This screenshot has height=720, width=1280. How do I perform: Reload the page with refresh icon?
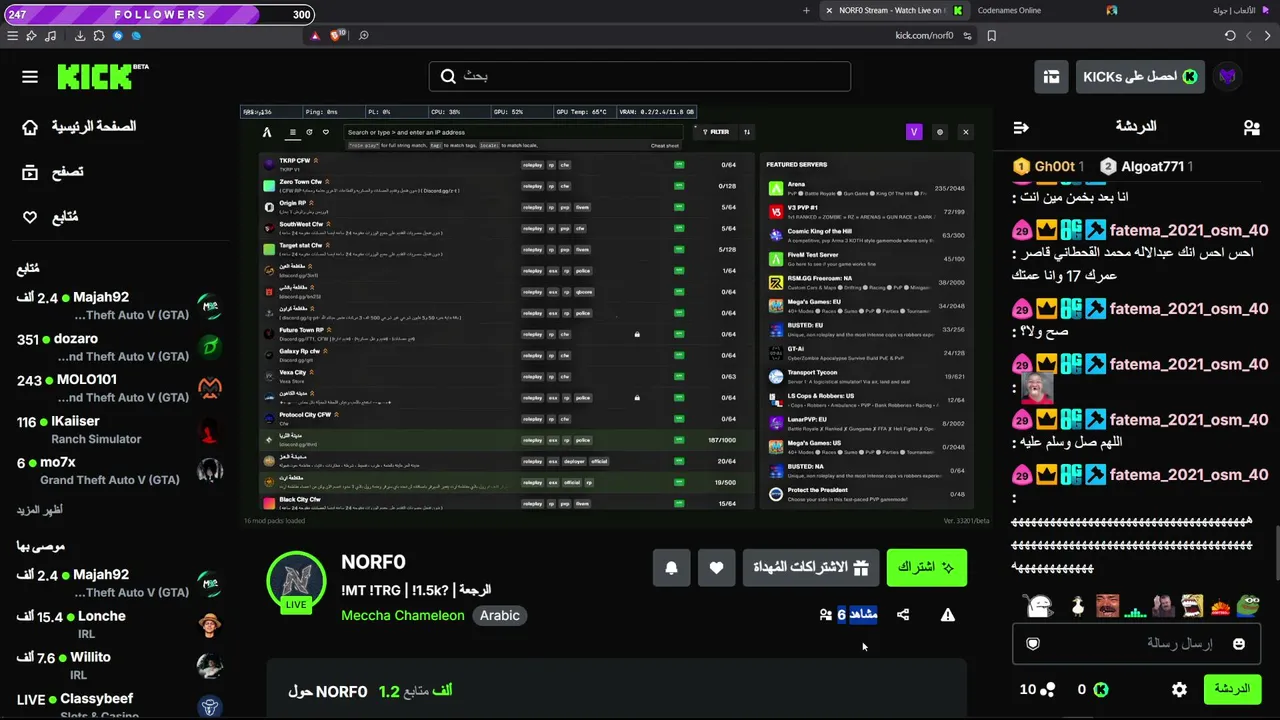(x=1230, y=36)
